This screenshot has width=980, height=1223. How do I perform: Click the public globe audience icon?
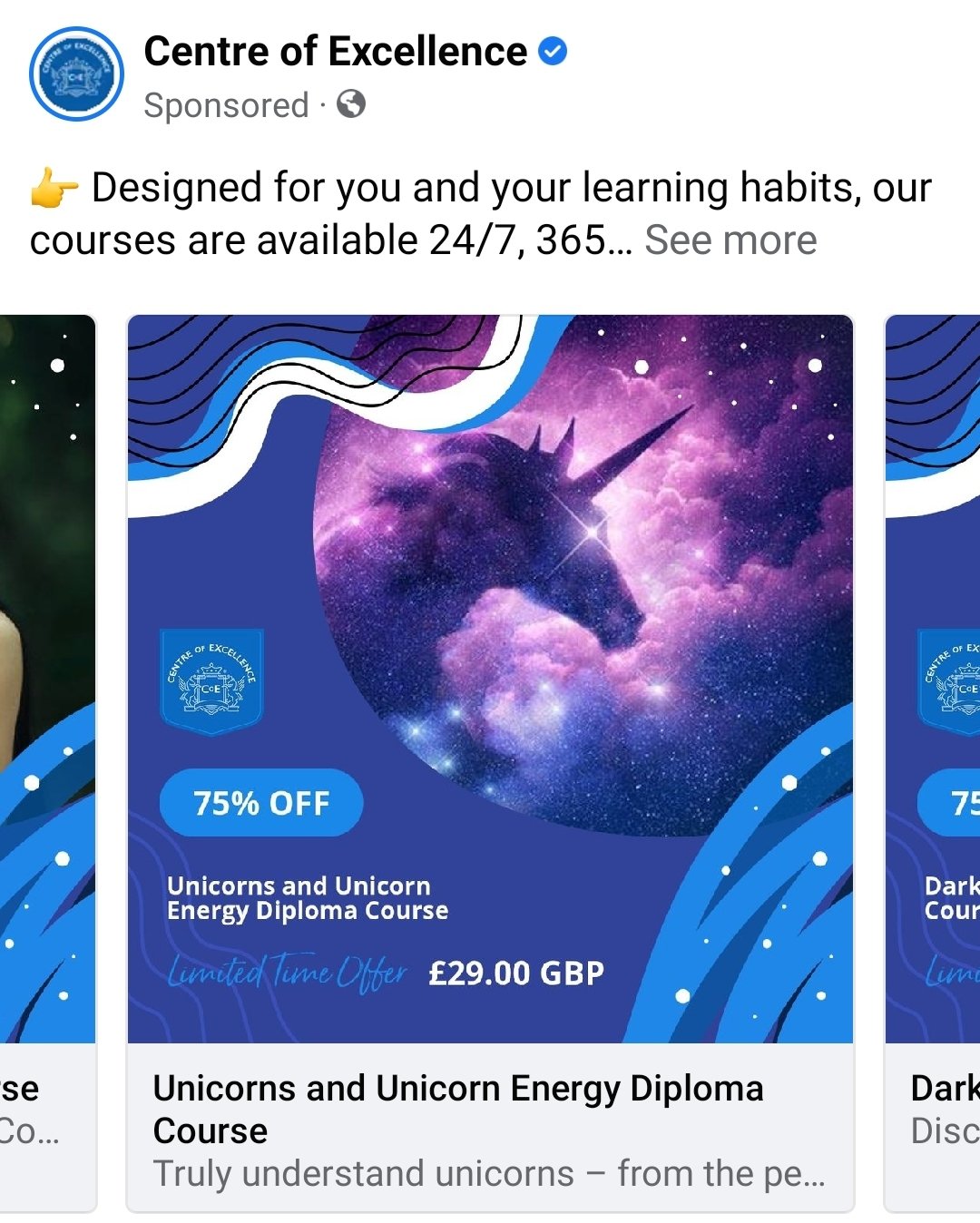[x=351, y=104]
